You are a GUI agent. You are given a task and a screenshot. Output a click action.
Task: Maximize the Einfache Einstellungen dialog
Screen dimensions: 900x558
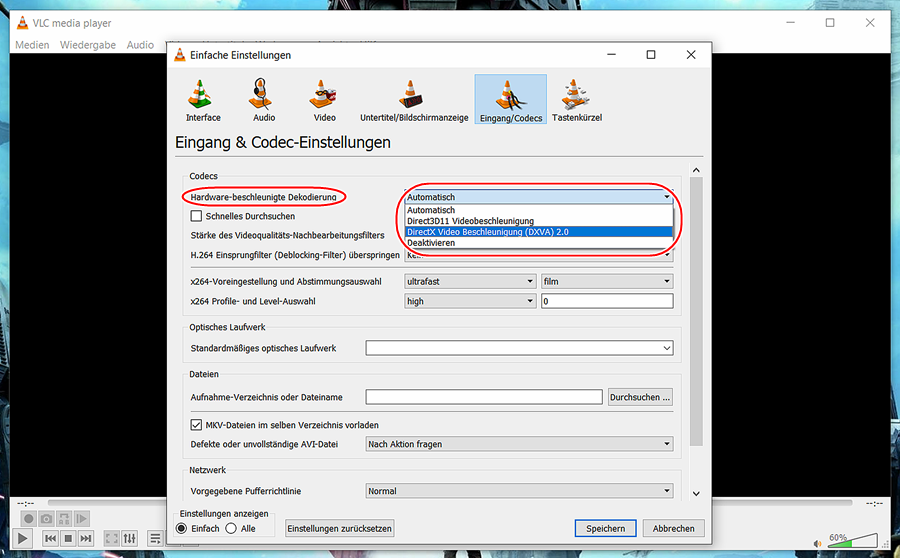[650, 55]
